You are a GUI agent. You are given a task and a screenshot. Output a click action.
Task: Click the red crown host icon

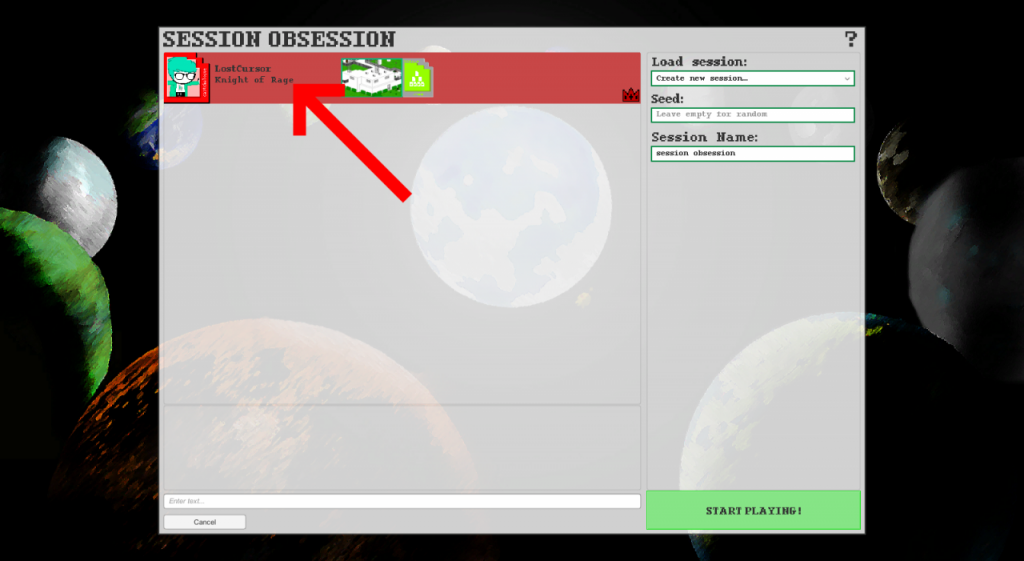[630, 95]
